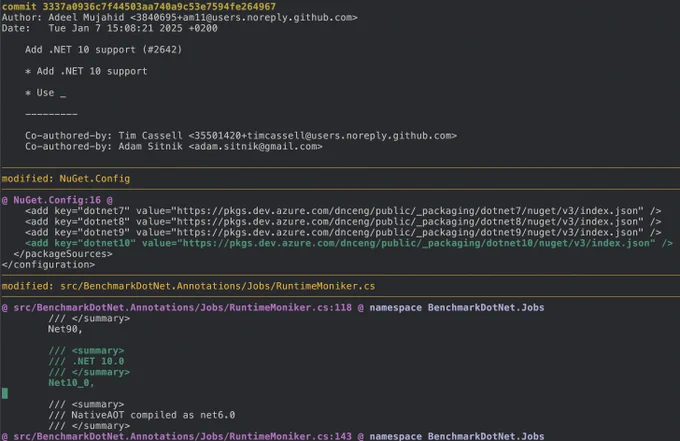The image size is (680, 441).
Task: Click the dashed separator under 'Use _'
Action: click(x=51, y=114)
